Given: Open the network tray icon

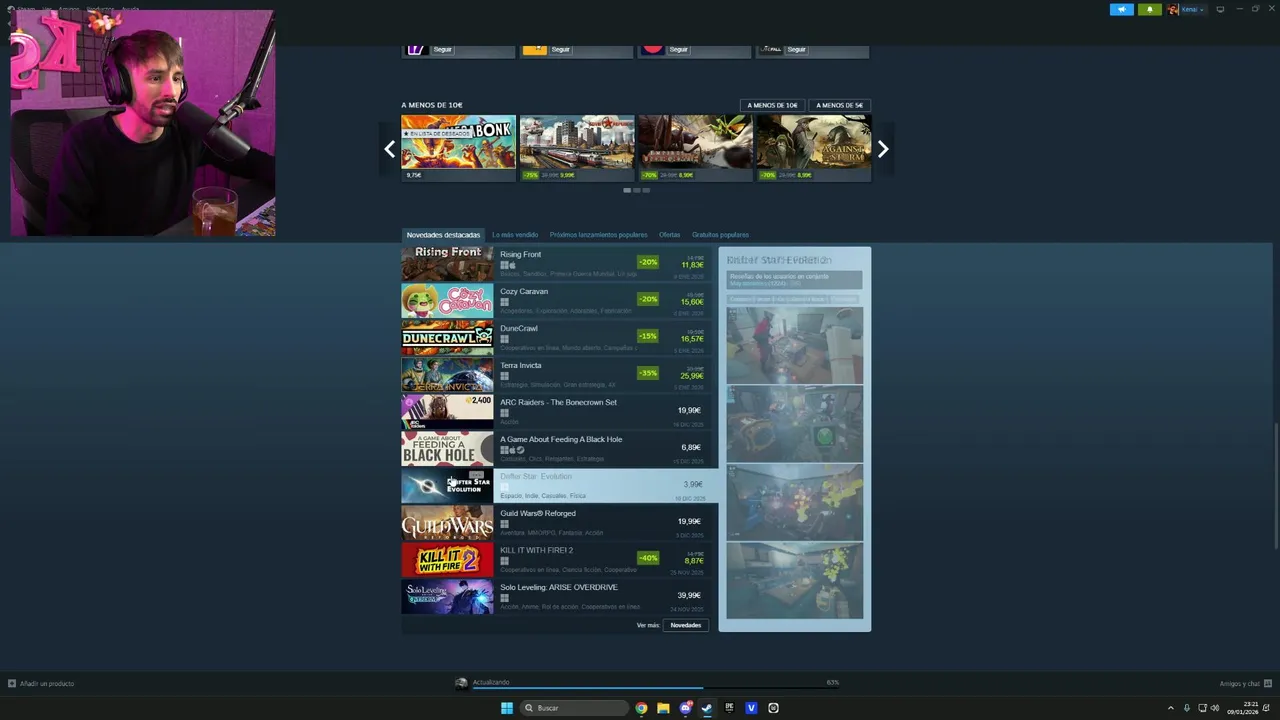Looking at the screenshot, I should (x=1201, y=708).
